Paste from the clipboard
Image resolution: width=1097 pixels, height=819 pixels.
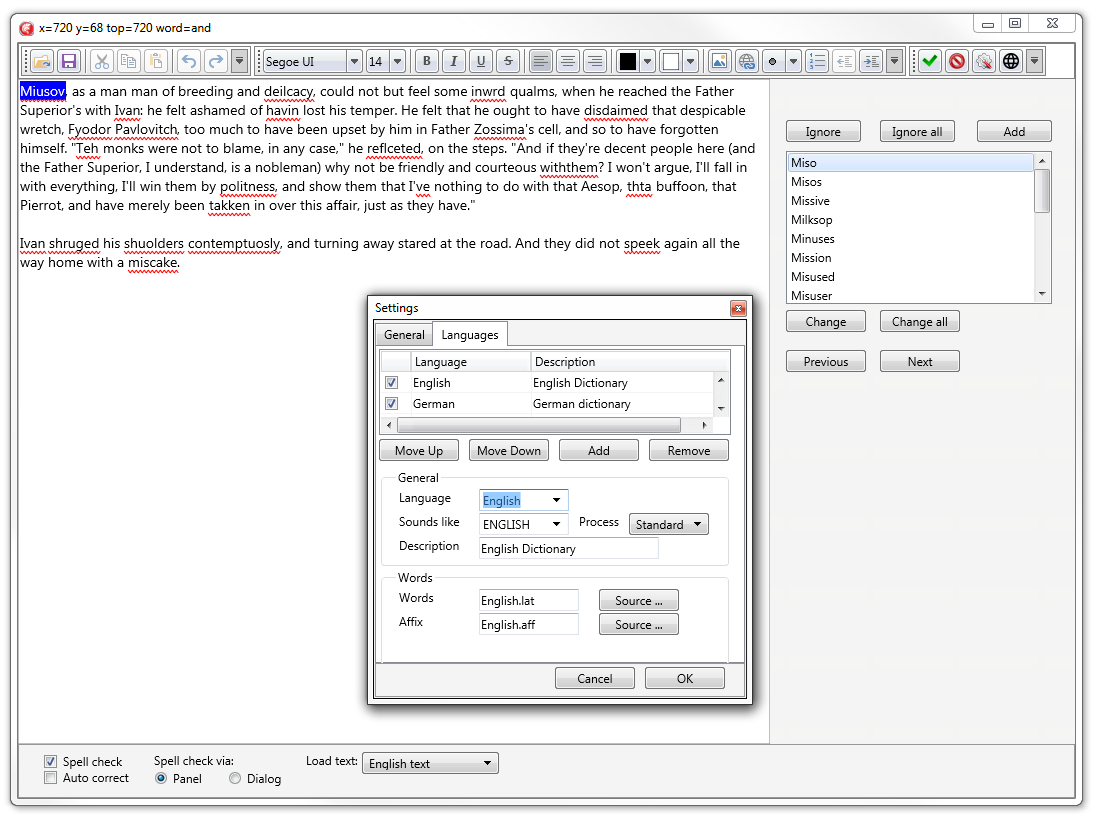(x=156, y=62)
